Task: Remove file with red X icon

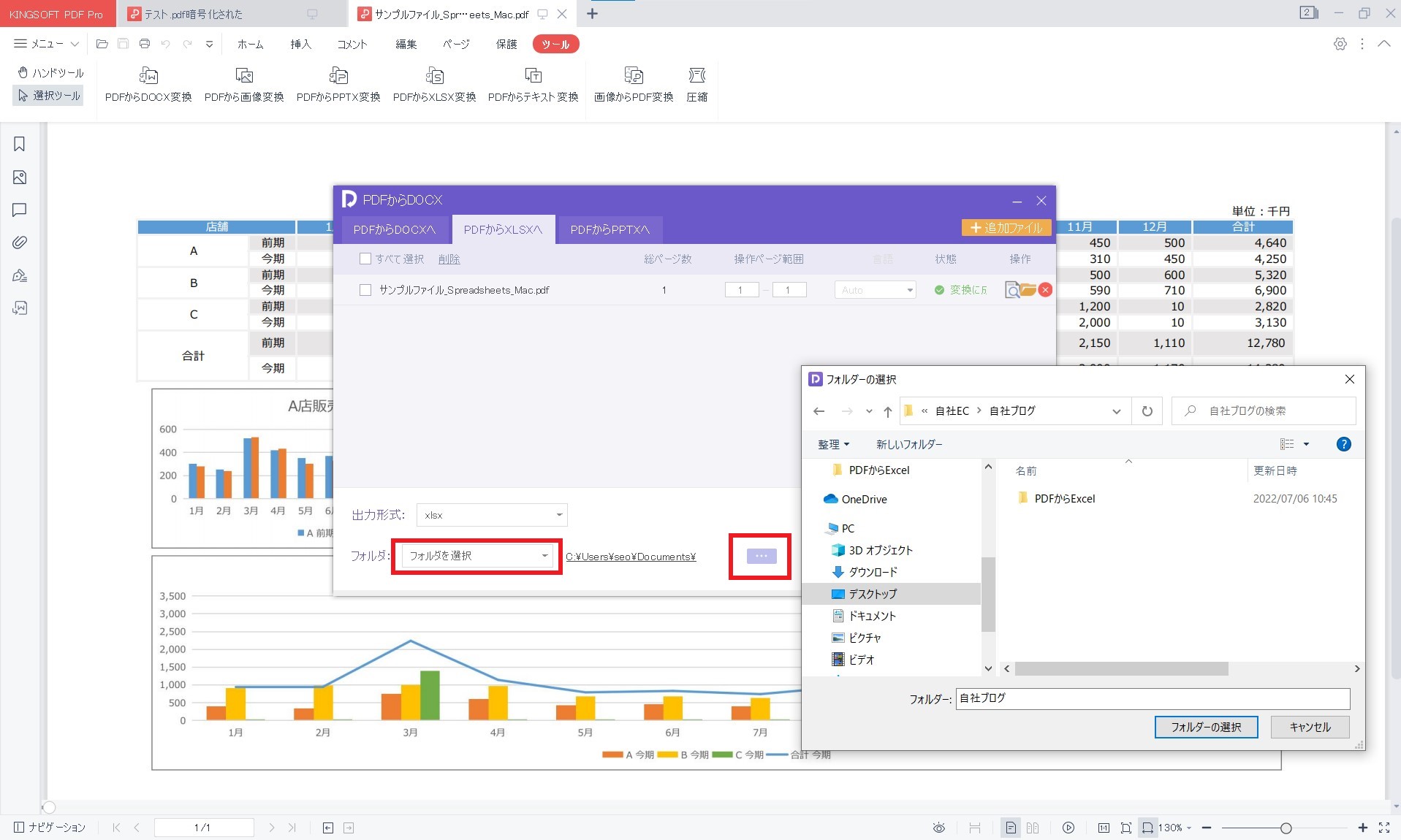Action: [1045, 290]
